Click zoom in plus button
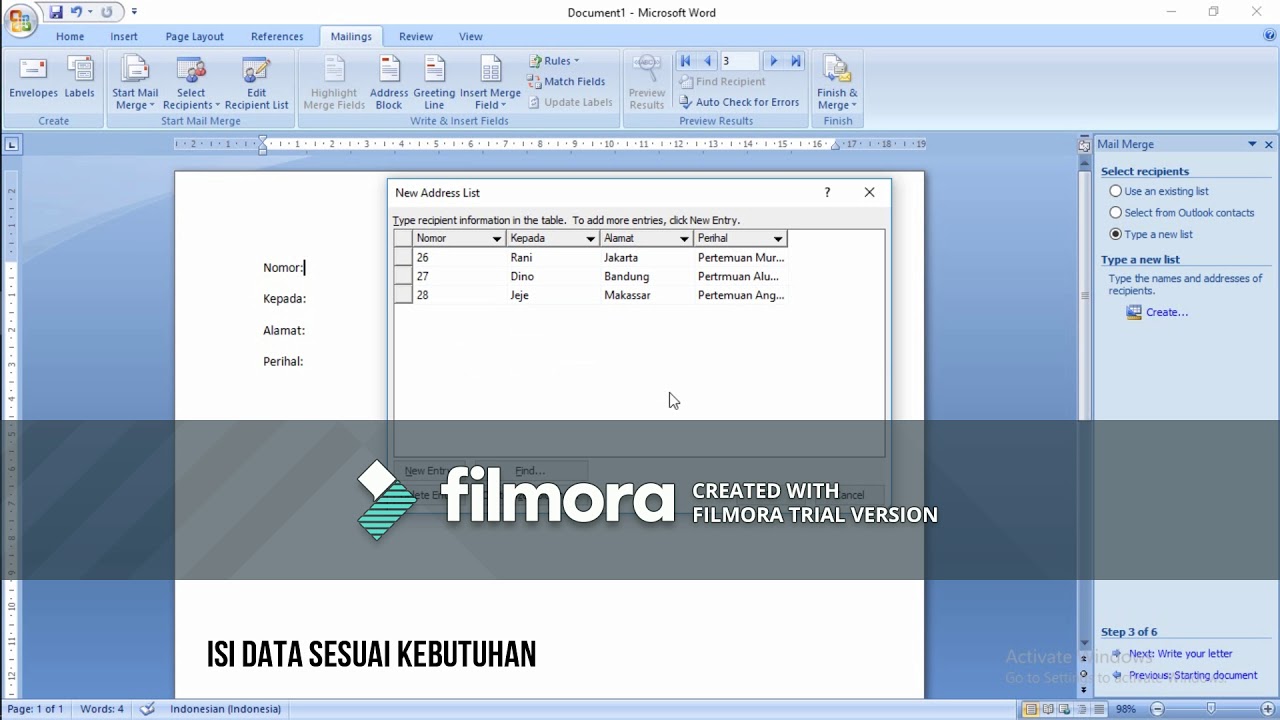 [x=1268, y=709]
